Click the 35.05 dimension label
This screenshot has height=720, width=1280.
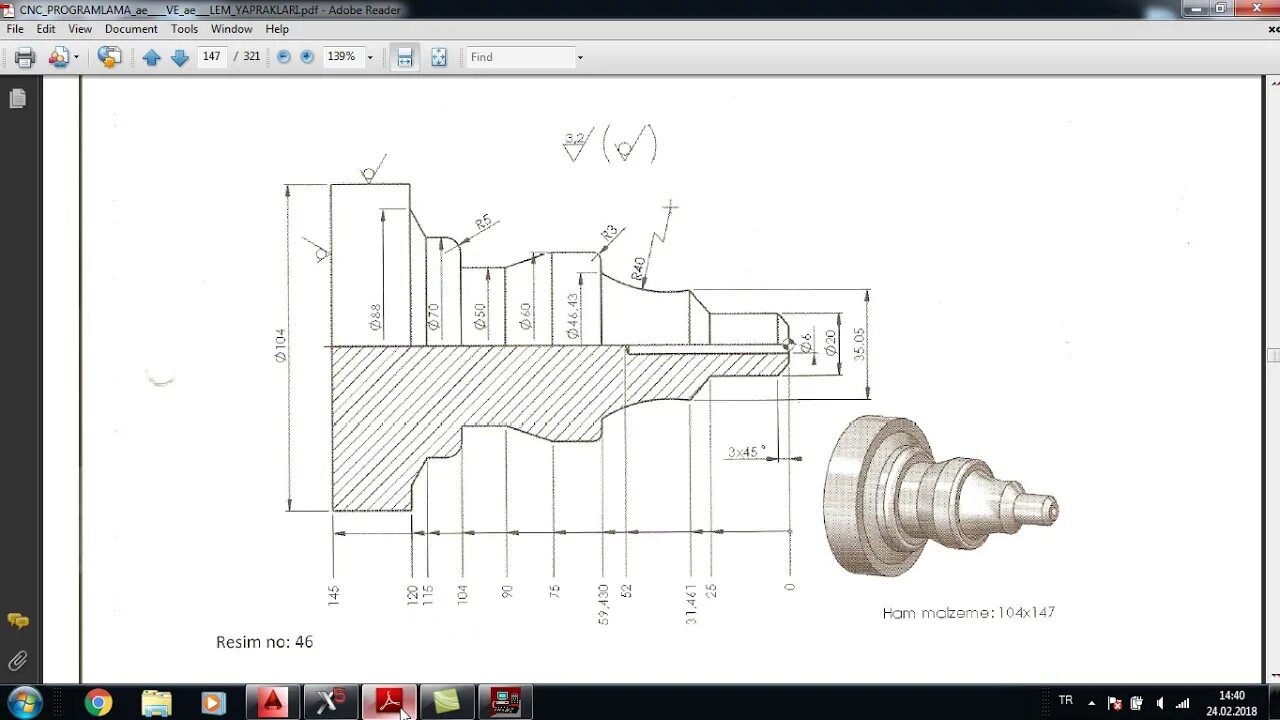pyautogui.click(x=861, y=344)
